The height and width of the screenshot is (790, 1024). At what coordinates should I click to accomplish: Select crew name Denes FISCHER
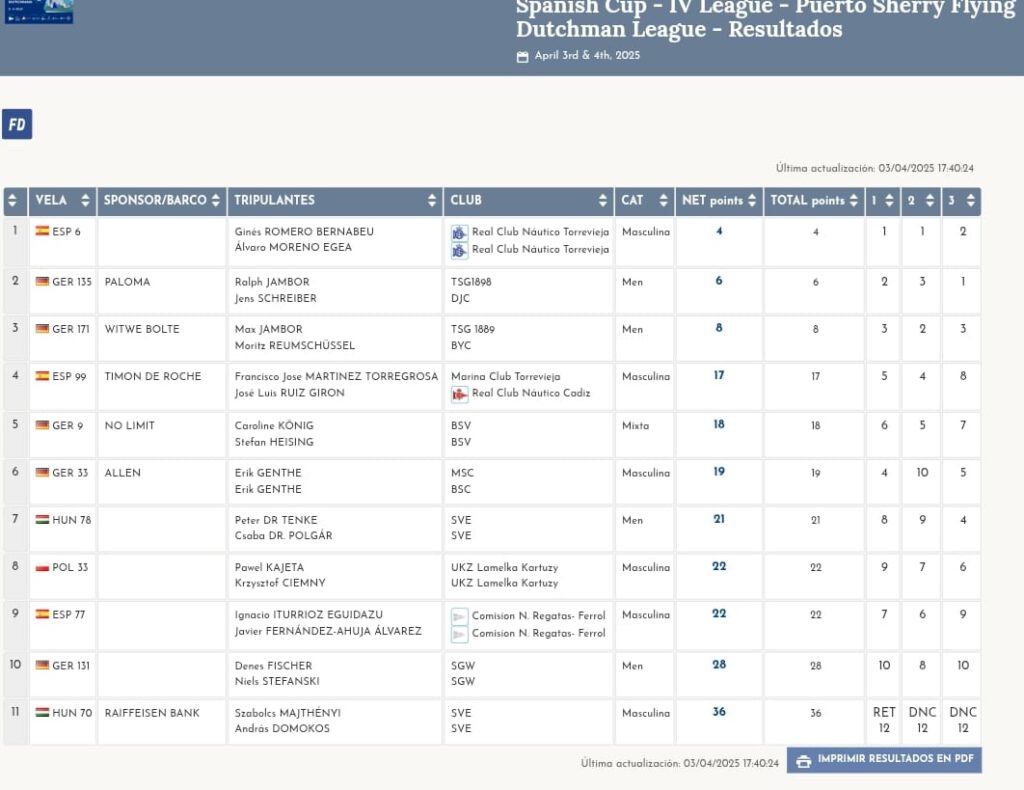point(274,666)
